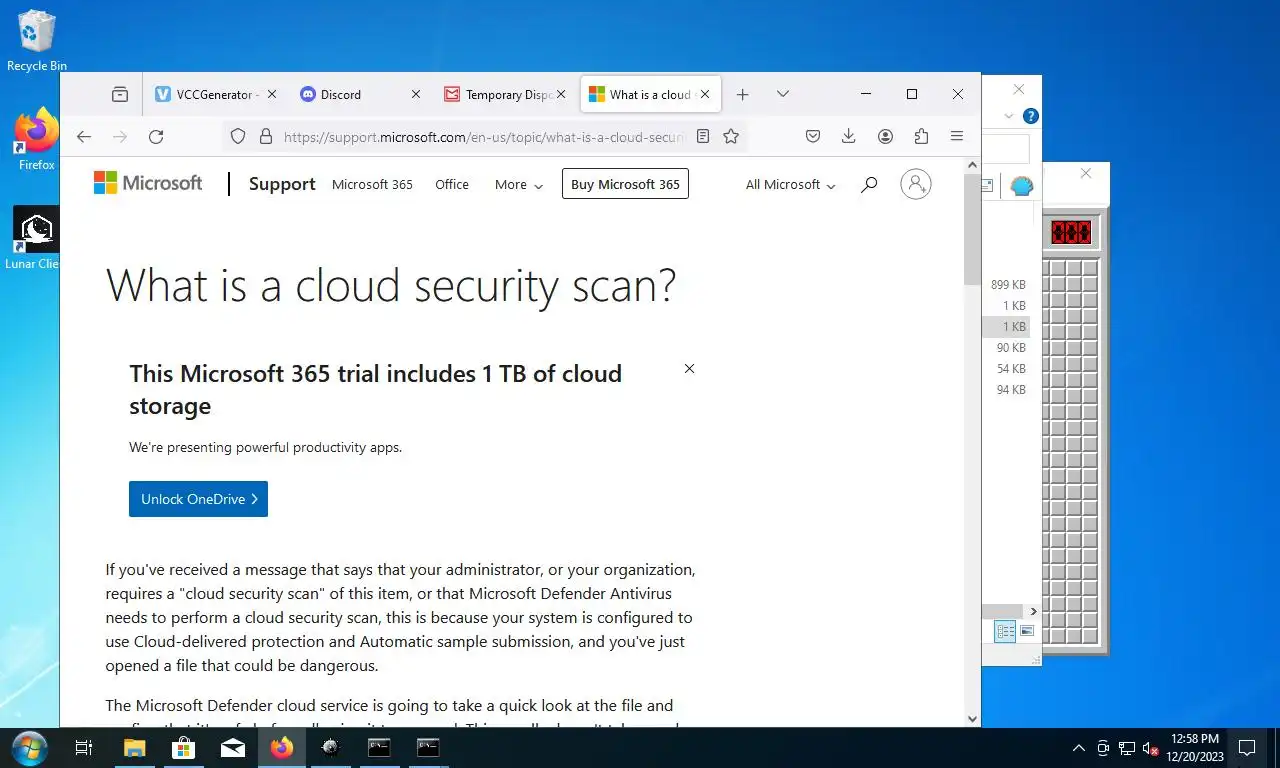The image size is (1280, 768).
Task: Open the Mail app from the taskbar
Action: tap(232, 748)
